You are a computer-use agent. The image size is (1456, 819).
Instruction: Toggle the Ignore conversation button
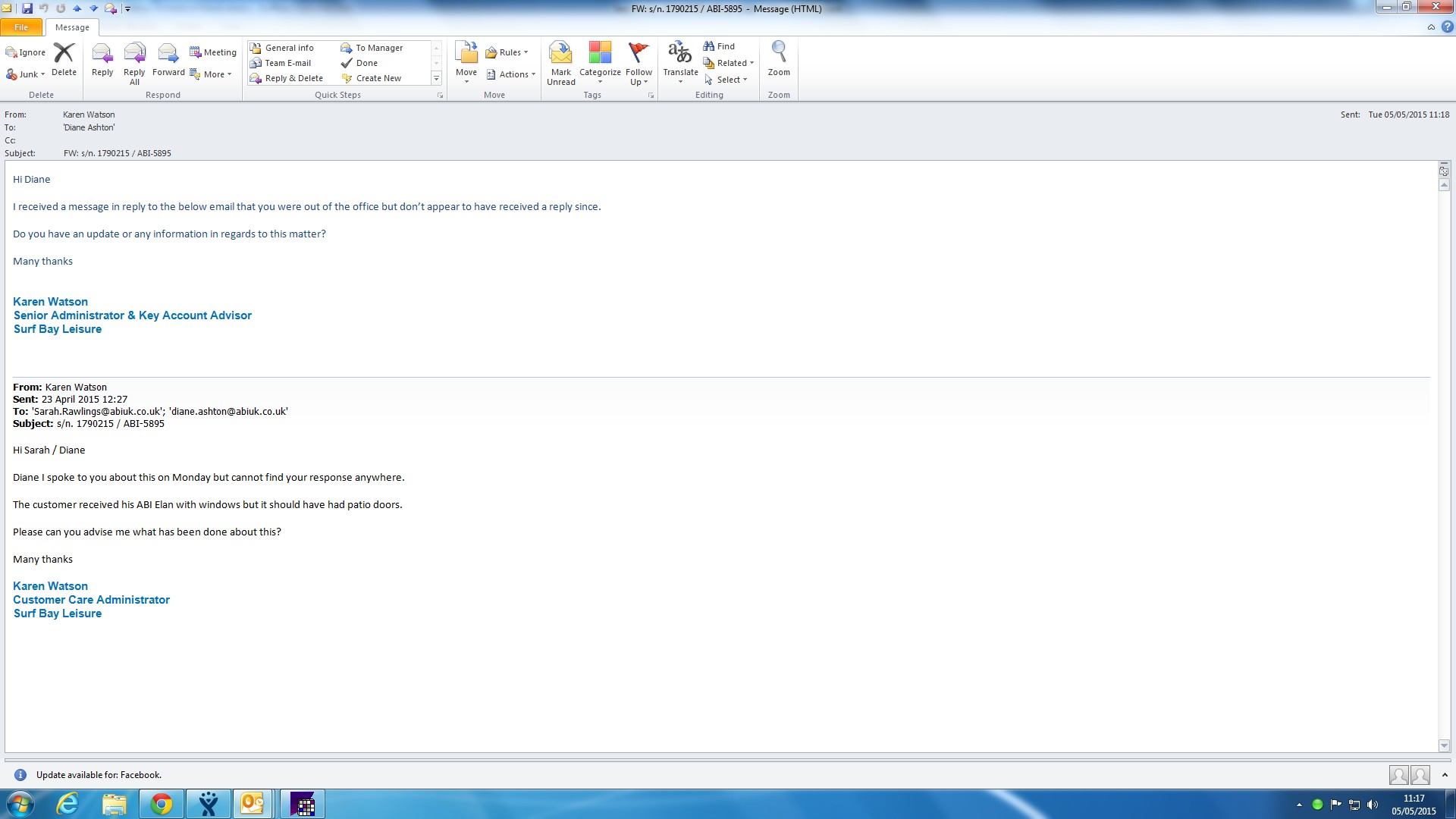point(26,52)
